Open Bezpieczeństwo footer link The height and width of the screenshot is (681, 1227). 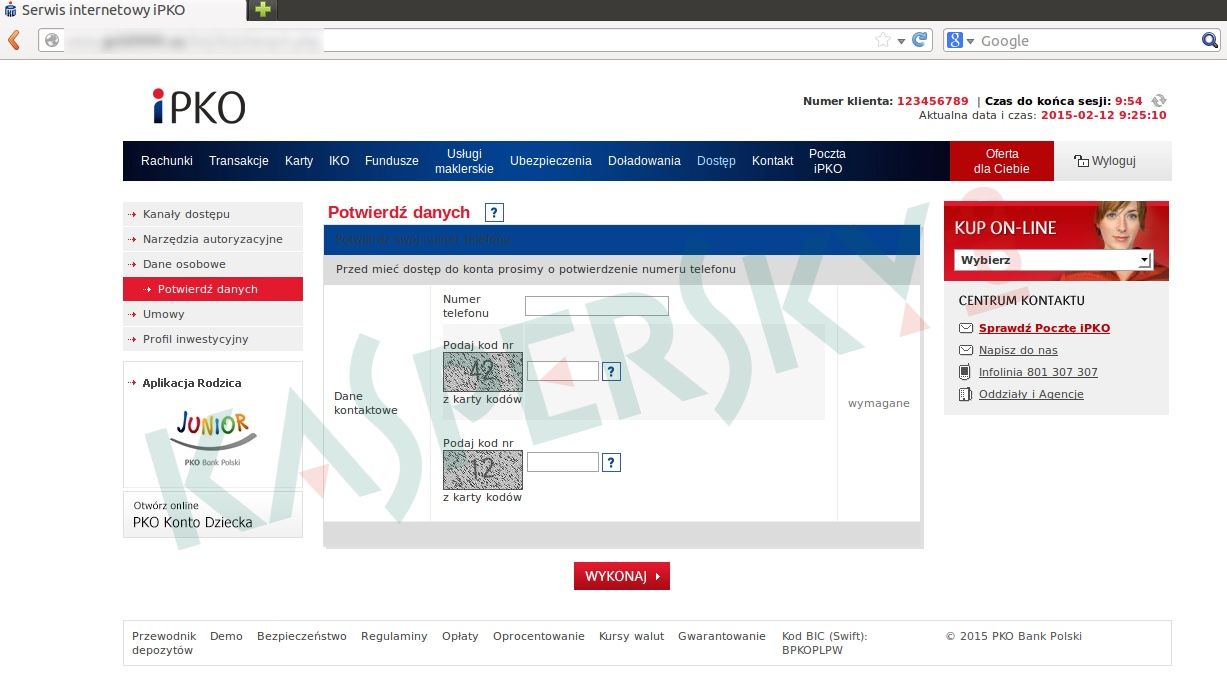[x=302, y=636]
